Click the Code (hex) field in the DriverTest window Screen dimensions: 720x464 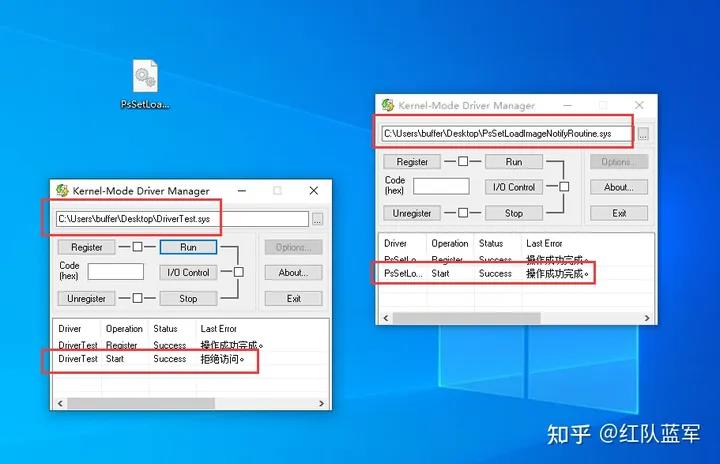click(116, 272)
